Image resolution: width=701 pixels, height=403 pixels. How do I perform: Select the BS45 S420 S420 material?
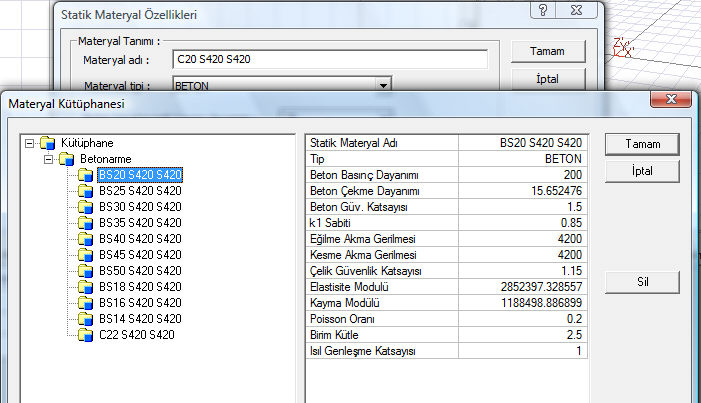140,255
